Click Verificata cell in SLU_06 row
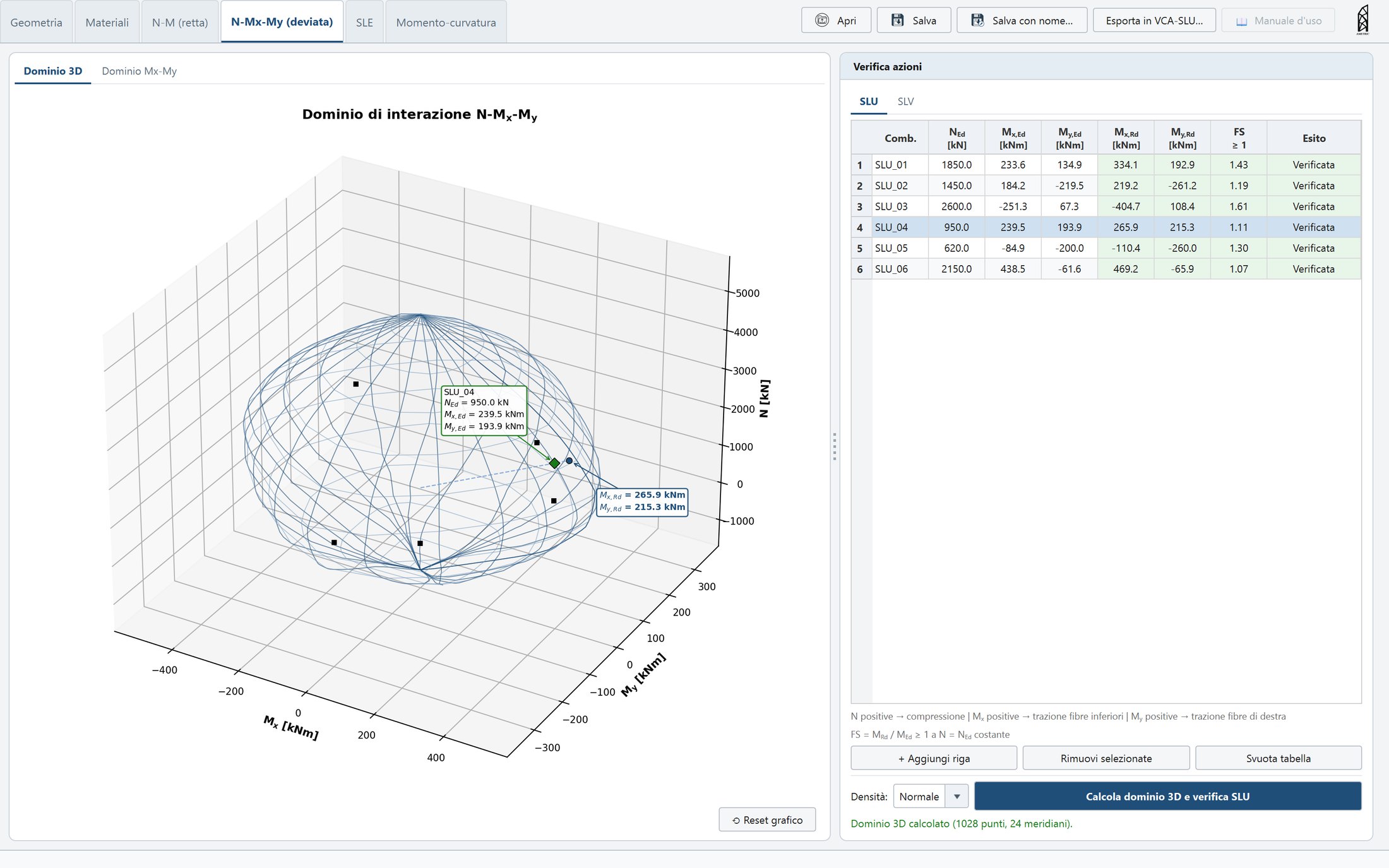Image resolution: width=1389 pixels, height=868 pixels. [1313, 269]
